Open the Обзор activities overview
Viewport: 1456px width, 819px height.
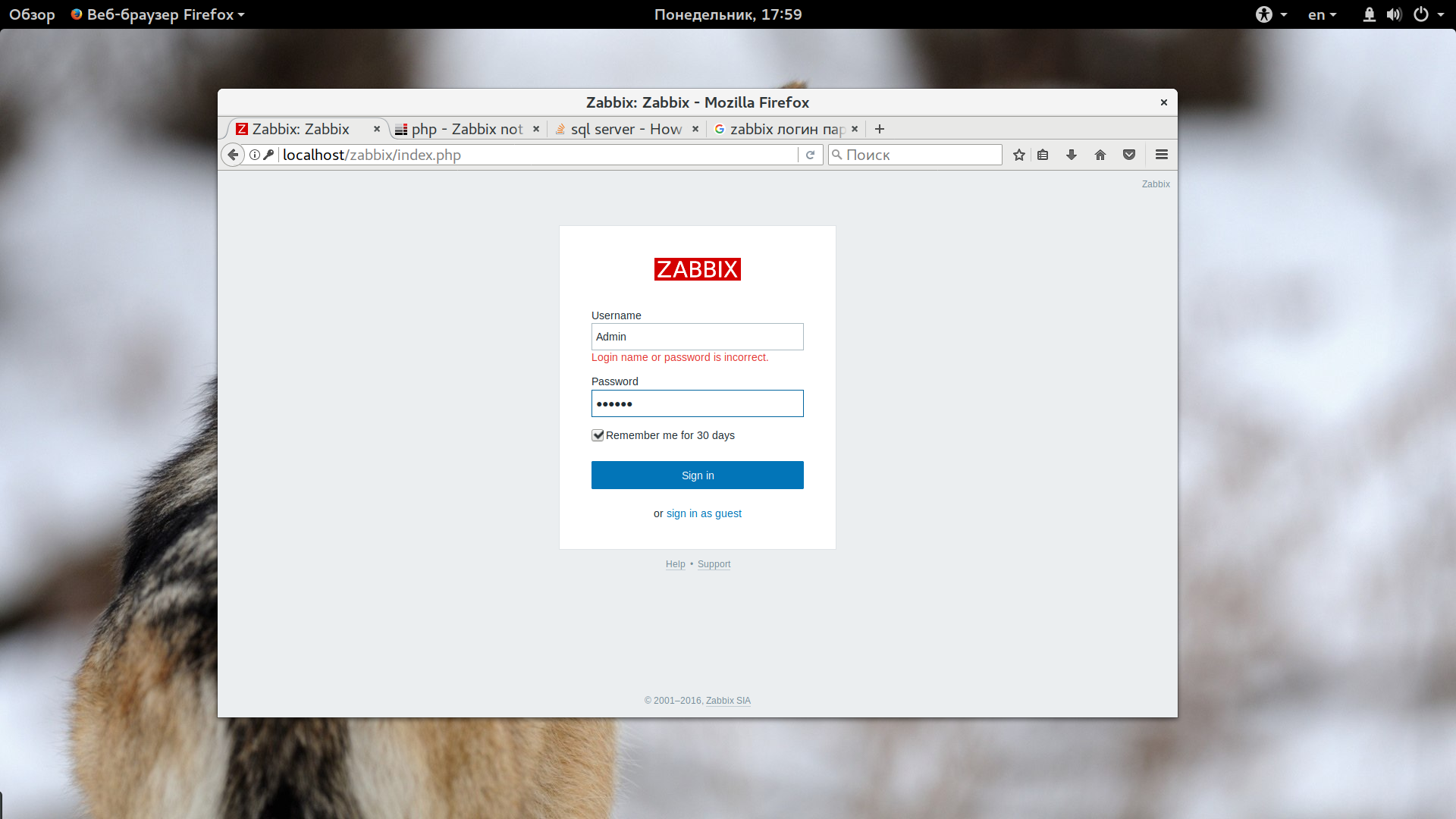pyautogui.click(x=32, y=14)
